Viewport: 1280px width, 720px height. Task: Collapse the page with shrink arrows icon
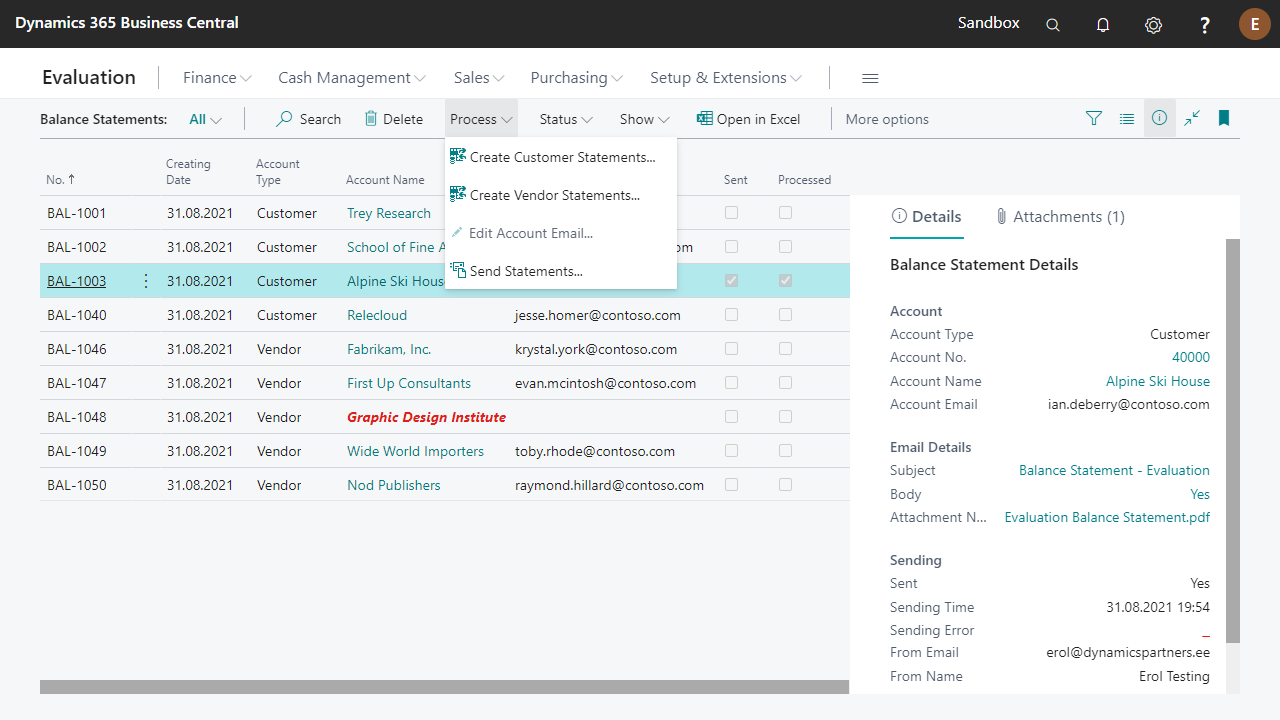point(1192,118)
